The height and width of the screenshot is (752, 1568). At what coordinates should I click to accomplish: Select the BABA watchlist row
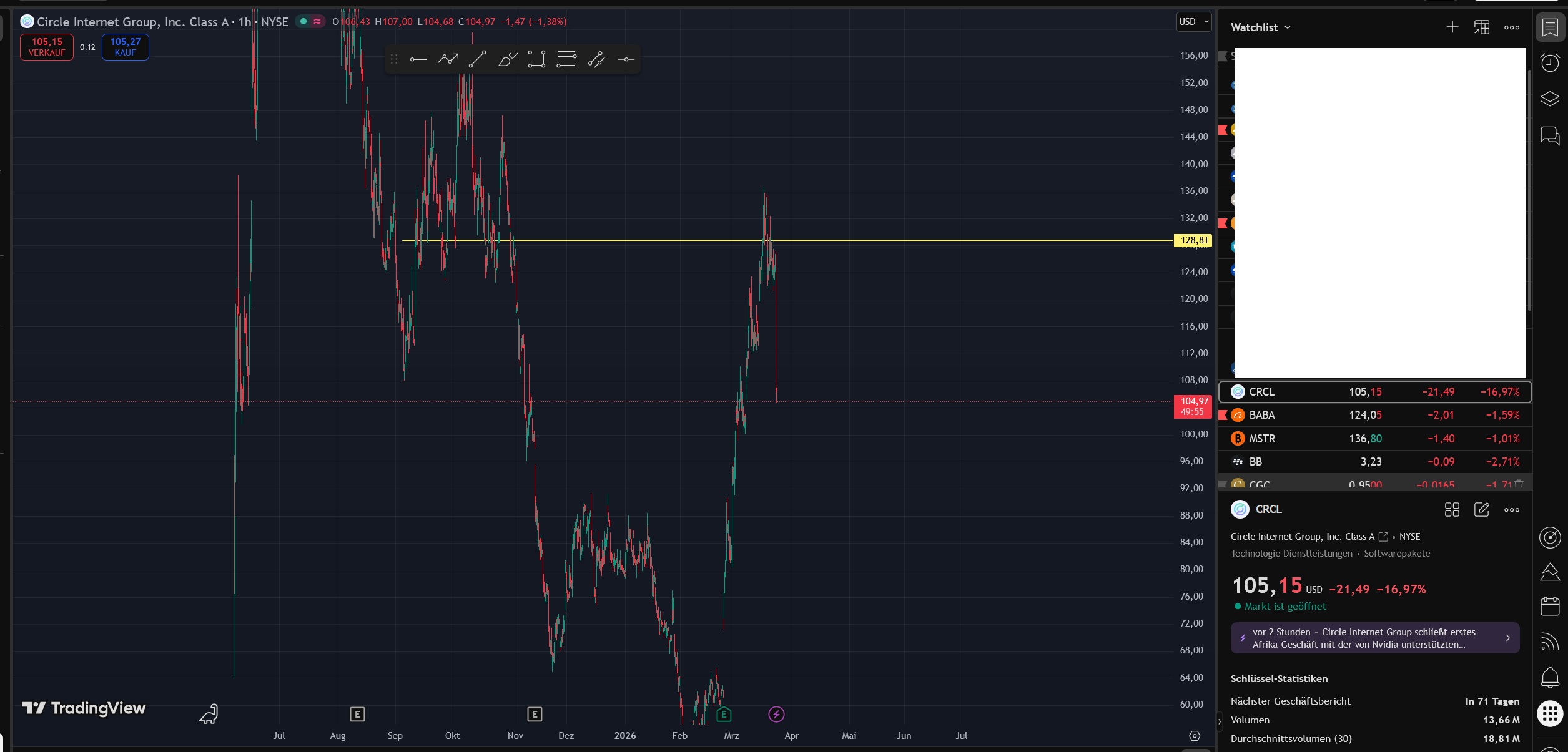1374,415
